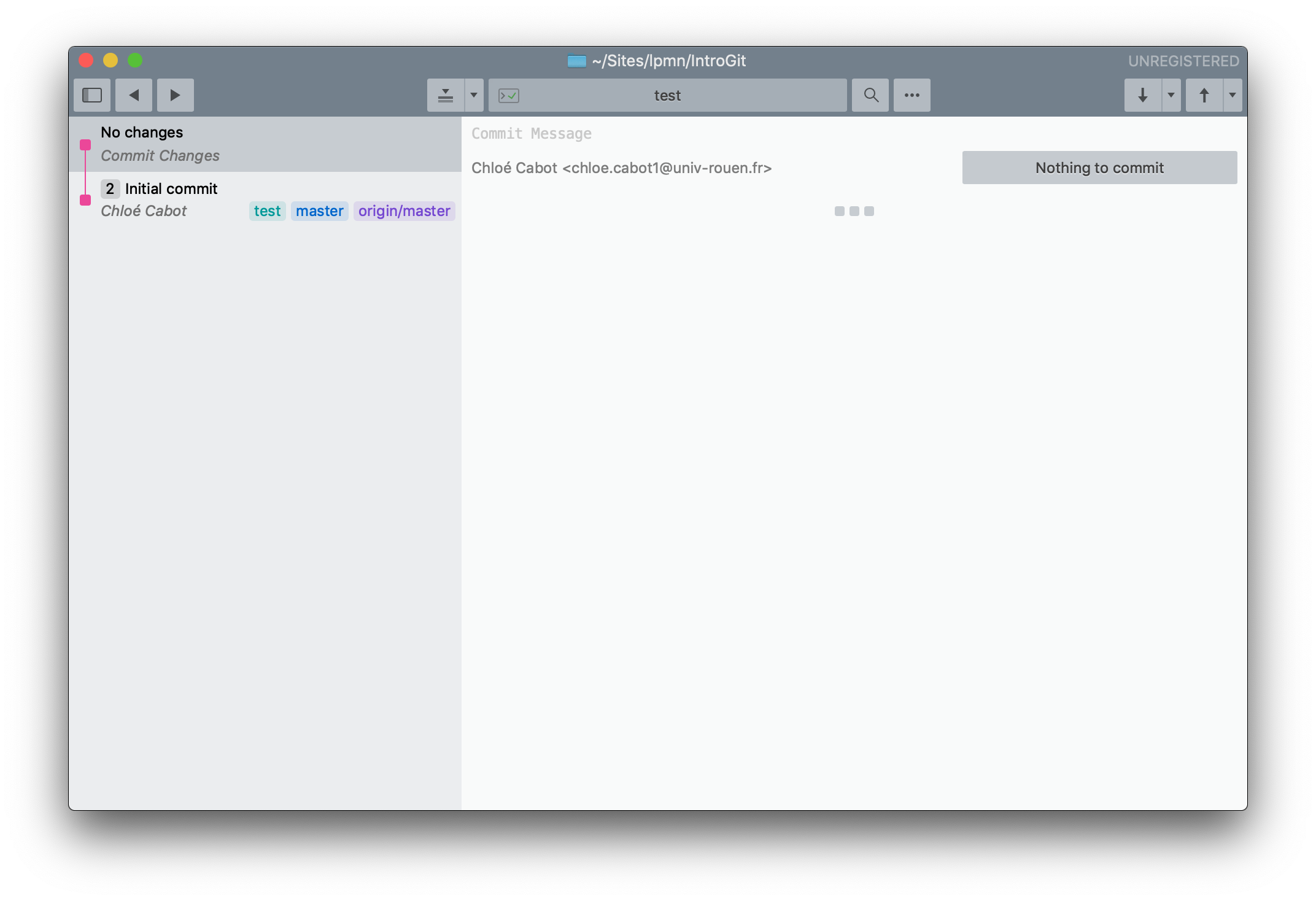Click the back navigation arrow icon
The width and height of the screenshot is (1316, 901).
coord(135,94)
